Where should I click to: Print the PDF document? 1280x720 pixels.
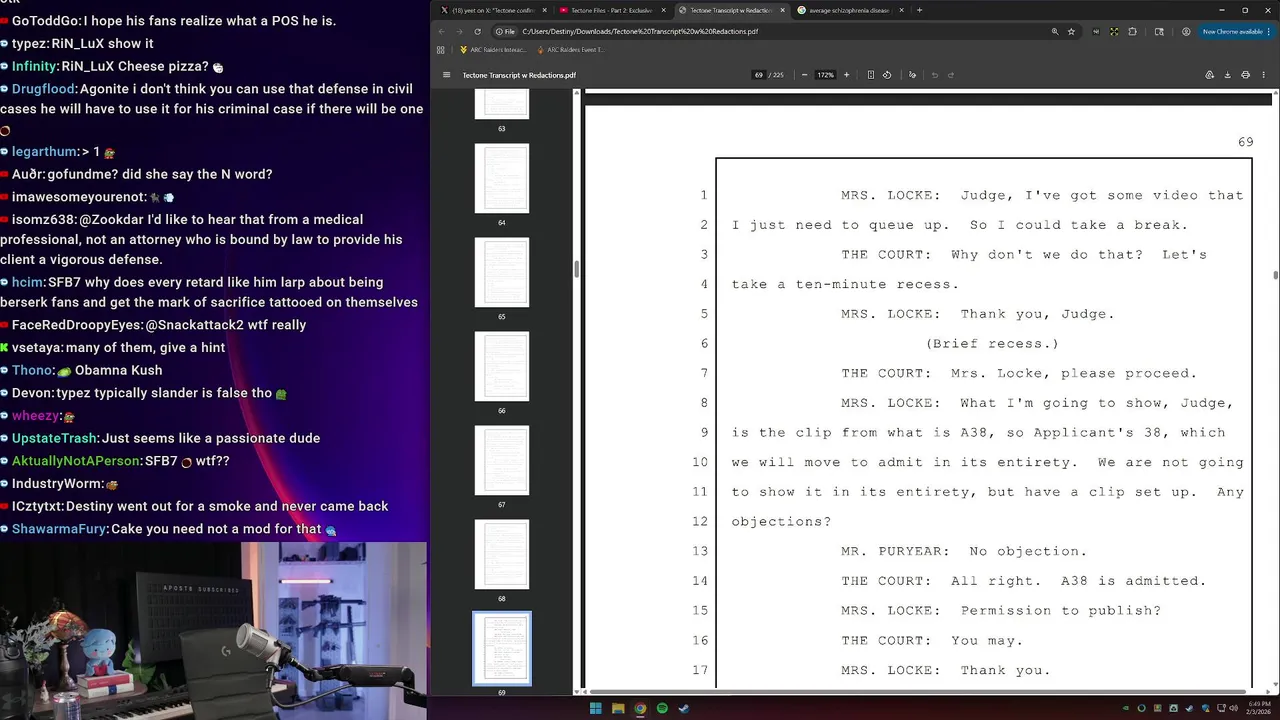(x=1245, y=75)
